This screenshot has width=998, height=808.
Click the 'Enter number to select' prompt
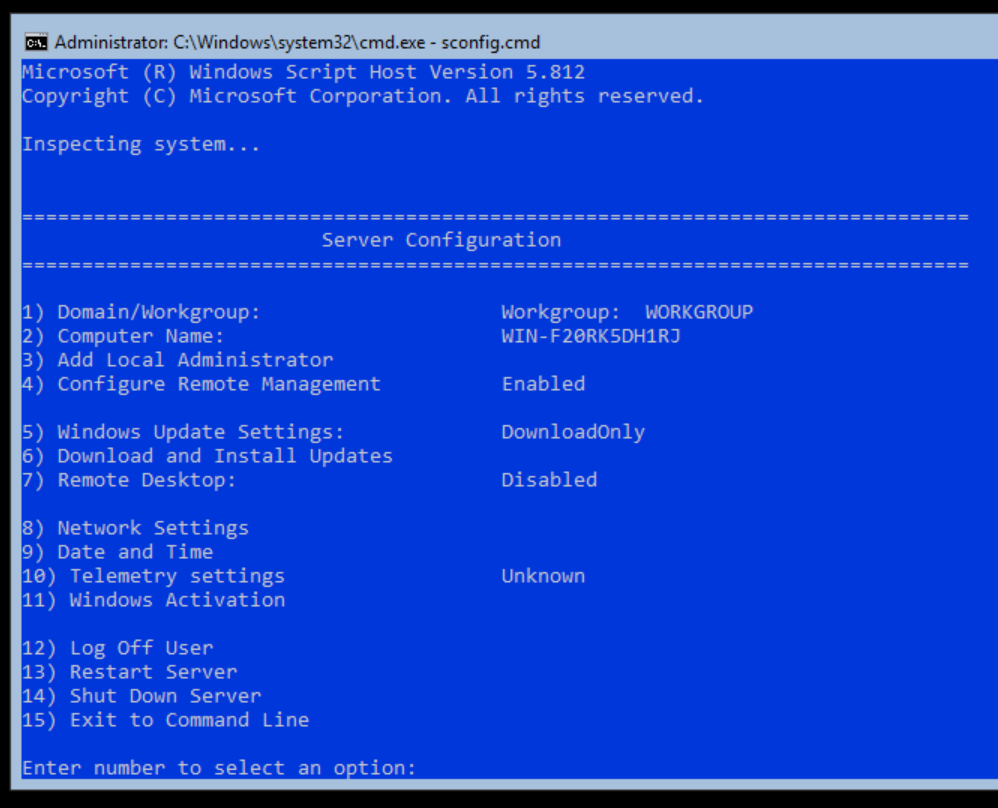(x=219, y=768)
